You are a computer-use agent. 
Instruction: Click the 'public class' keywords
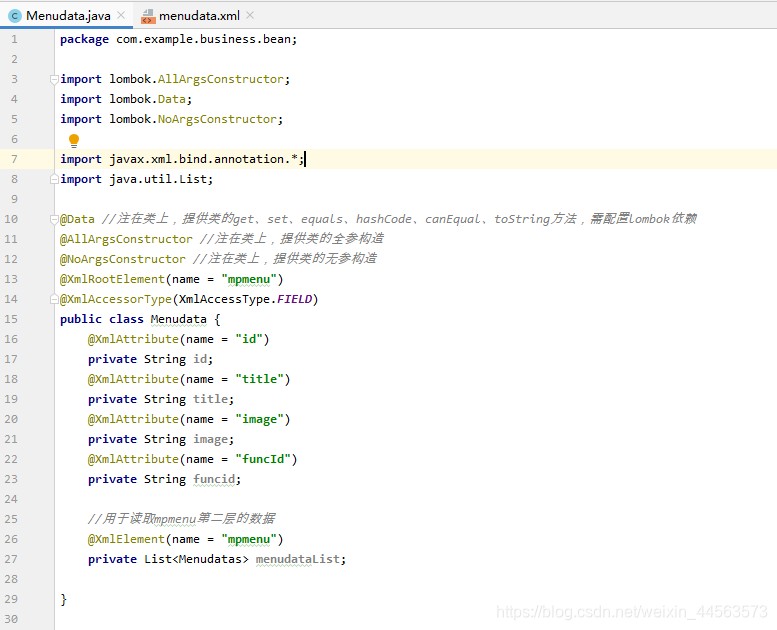pyautogui.click(x=102, y=319)
